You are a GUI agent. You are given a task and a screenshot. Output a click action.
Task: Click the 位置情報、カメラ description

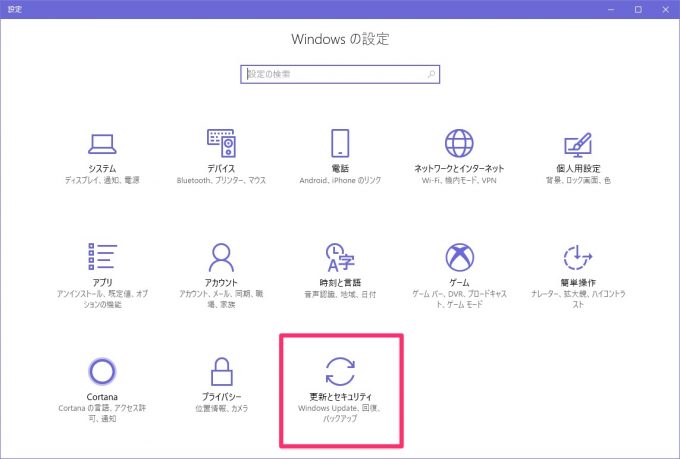(x=222, y=408)
